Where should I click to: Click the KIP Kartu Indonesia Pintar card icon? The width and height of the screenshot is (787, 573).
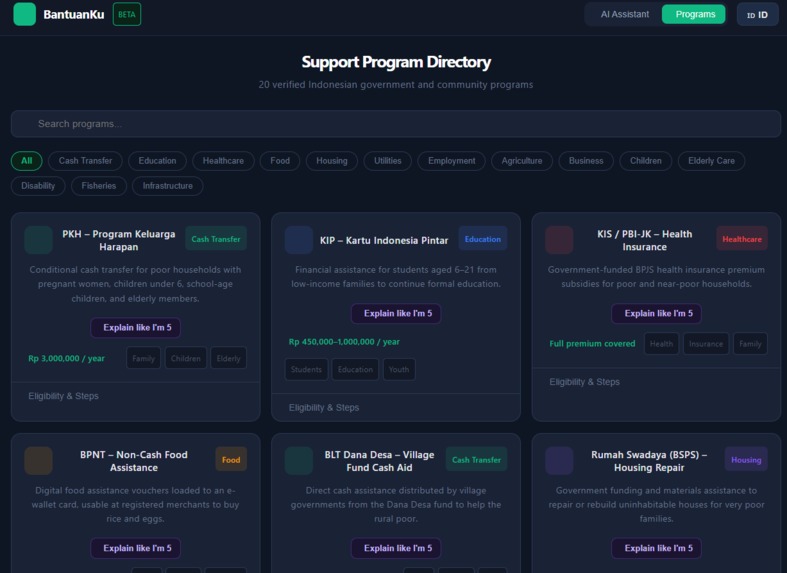coord(299,240)
